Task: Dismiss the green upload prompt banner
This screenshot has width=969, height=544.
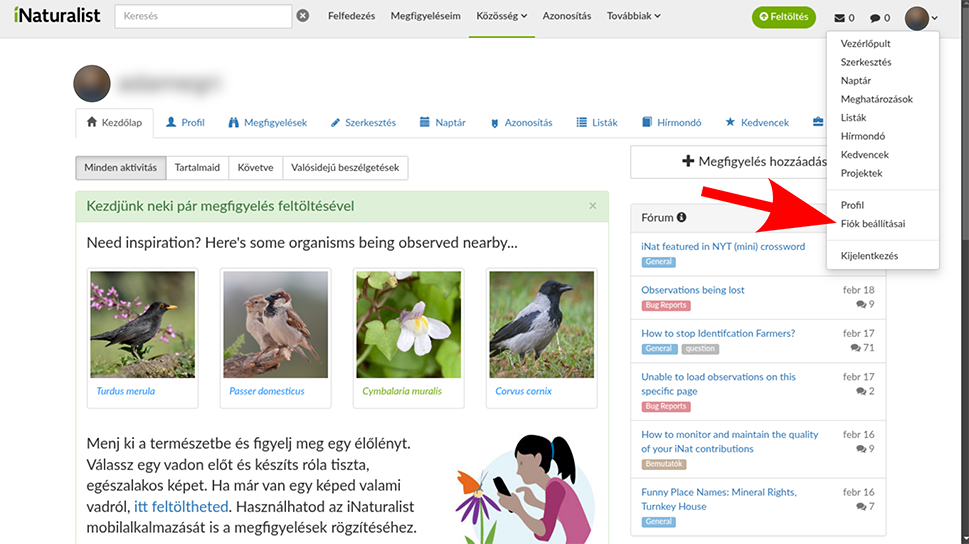Action: 592,206
